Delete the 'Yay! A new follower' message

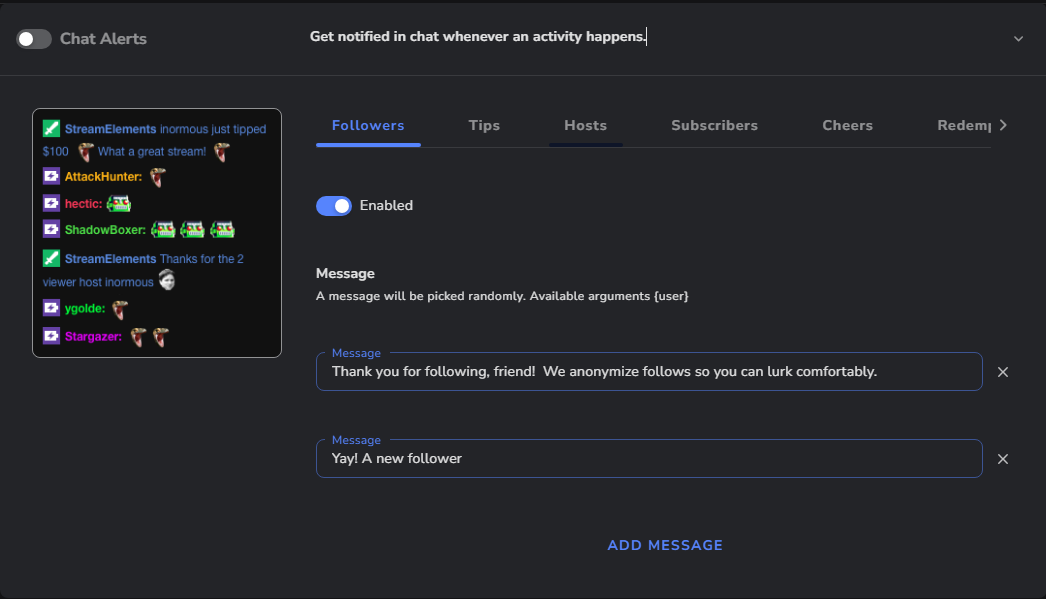[1003, 459]
